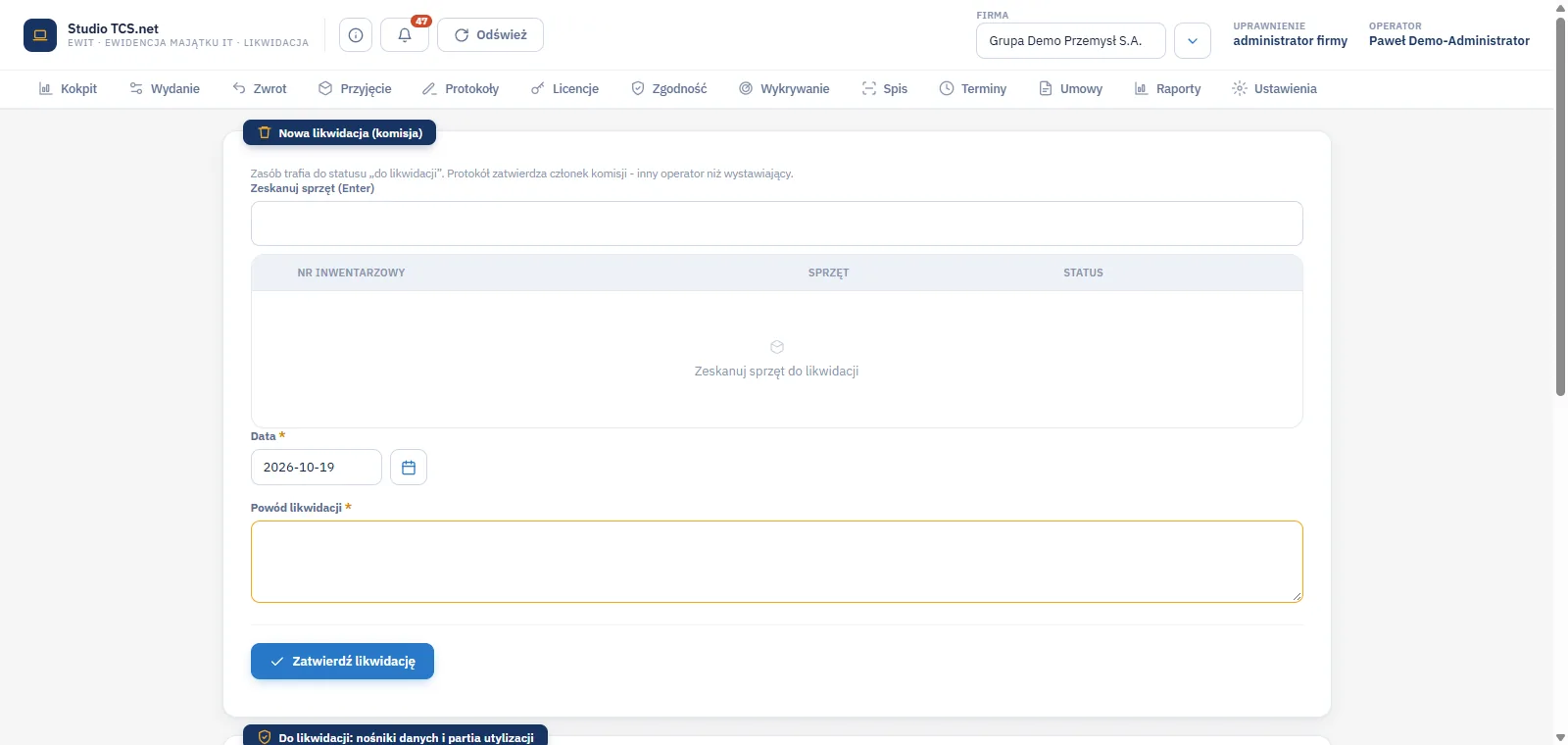Viewport: 1568px width, 745px height.
Task: Expand the company selector chevron
Action: 1193,41
